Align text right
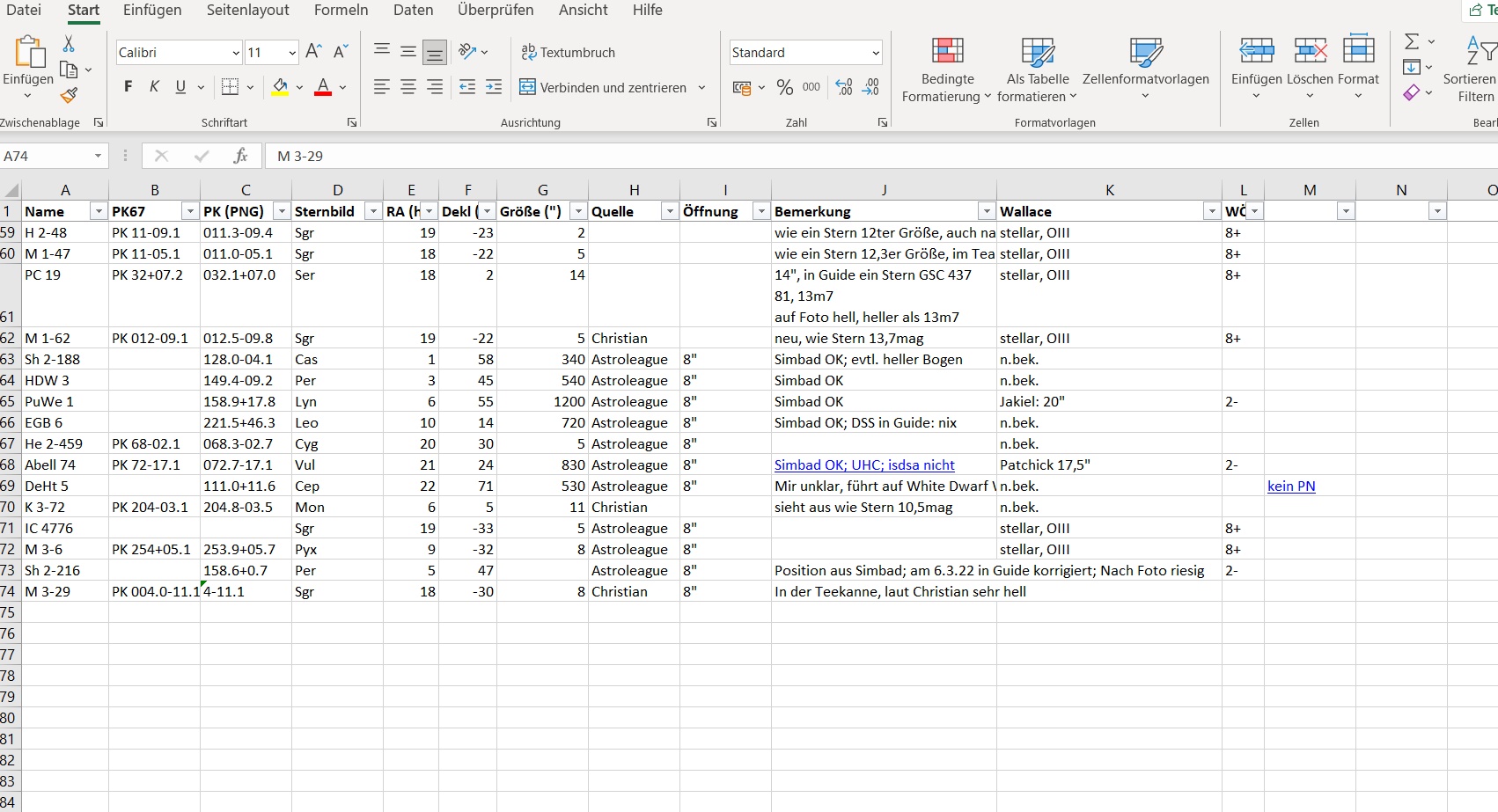The width and height of the screenshot is (1498, 812). click(x=435, y=86)
